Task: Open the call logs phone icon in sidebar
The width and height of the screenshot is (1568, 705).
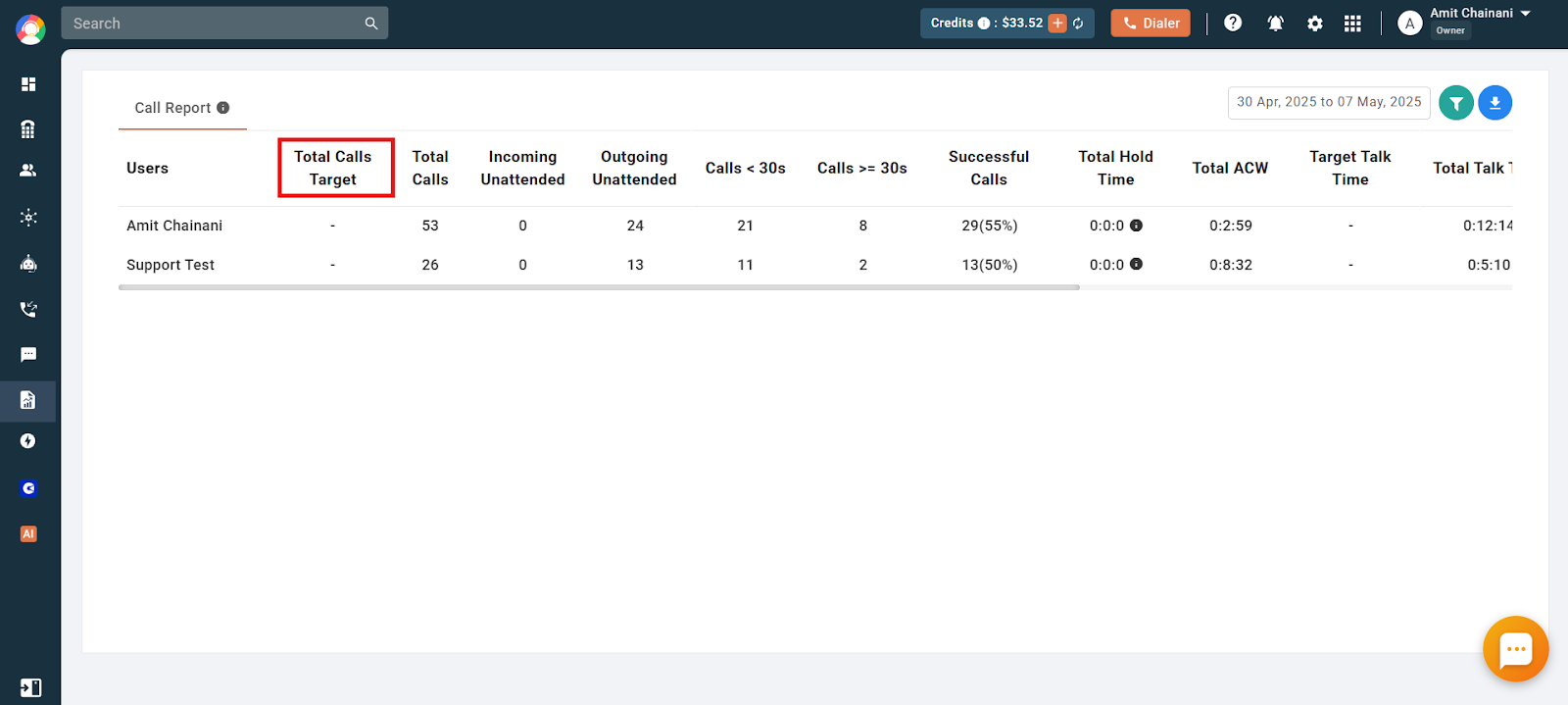Action: click(x=28, y=309)
